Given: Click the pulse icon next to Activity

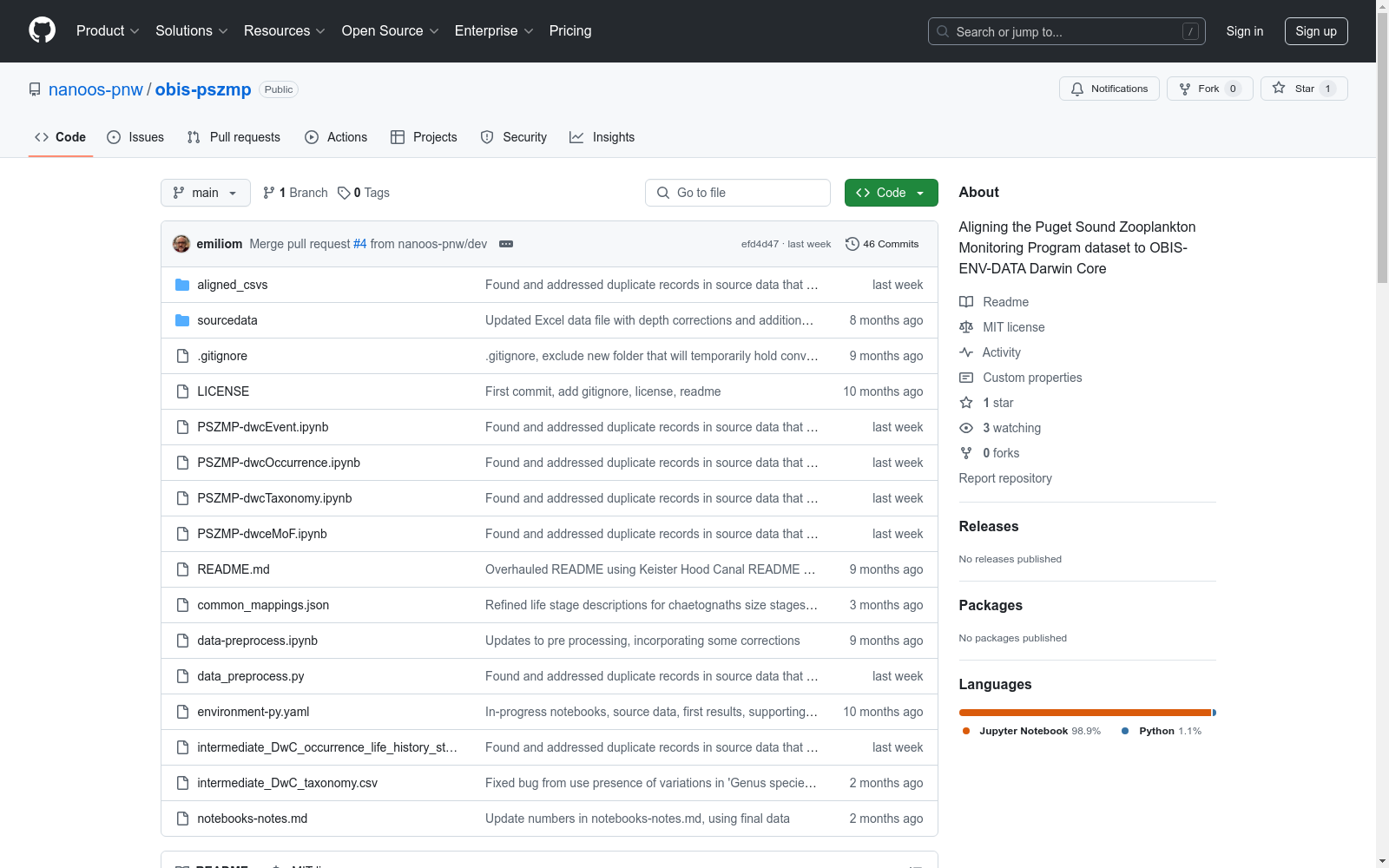Looking at the screenshot, I should (966, 352).
